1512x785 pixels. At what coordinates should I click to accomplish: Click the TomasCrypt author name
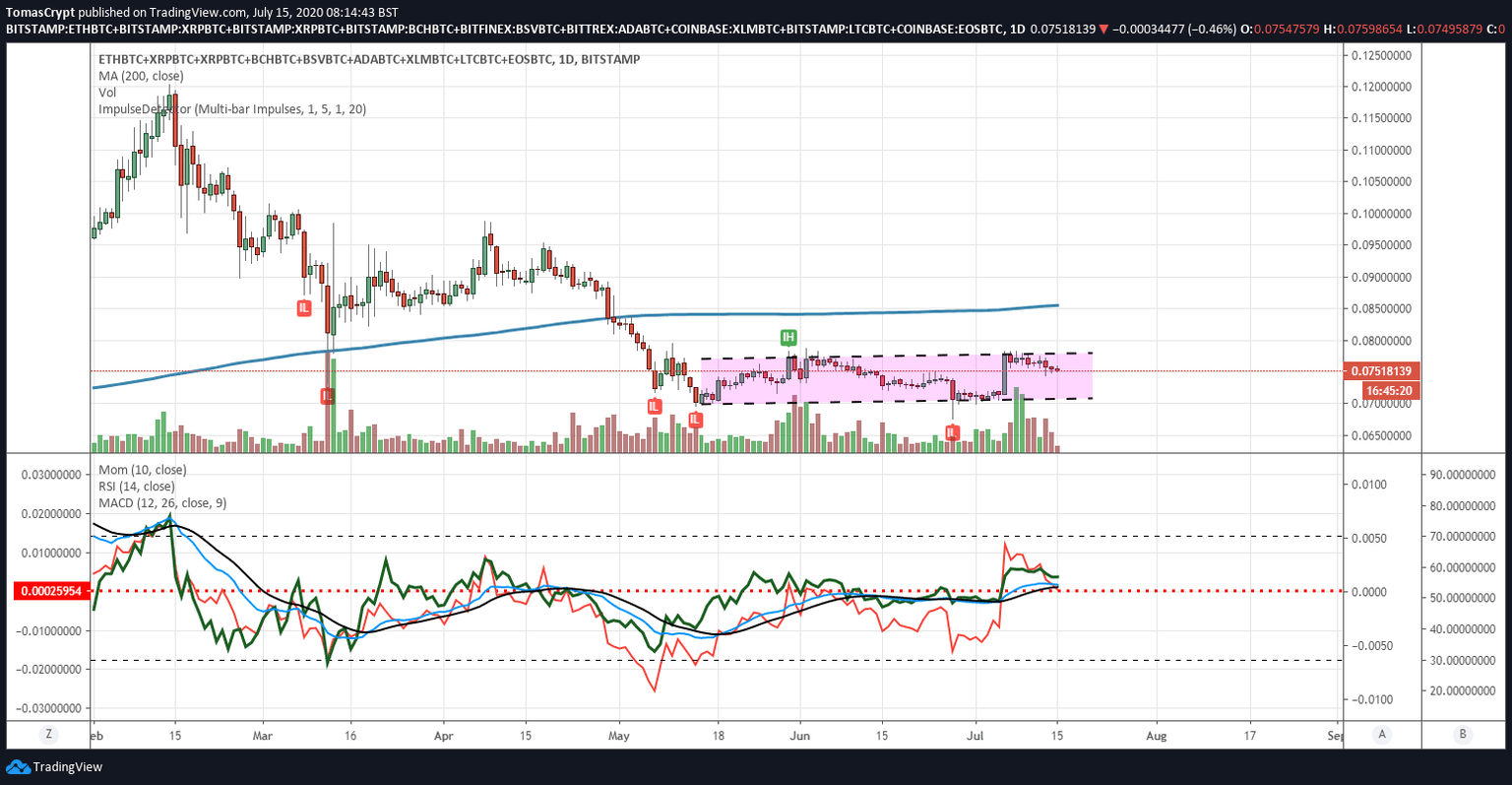(x=39, y=12)
